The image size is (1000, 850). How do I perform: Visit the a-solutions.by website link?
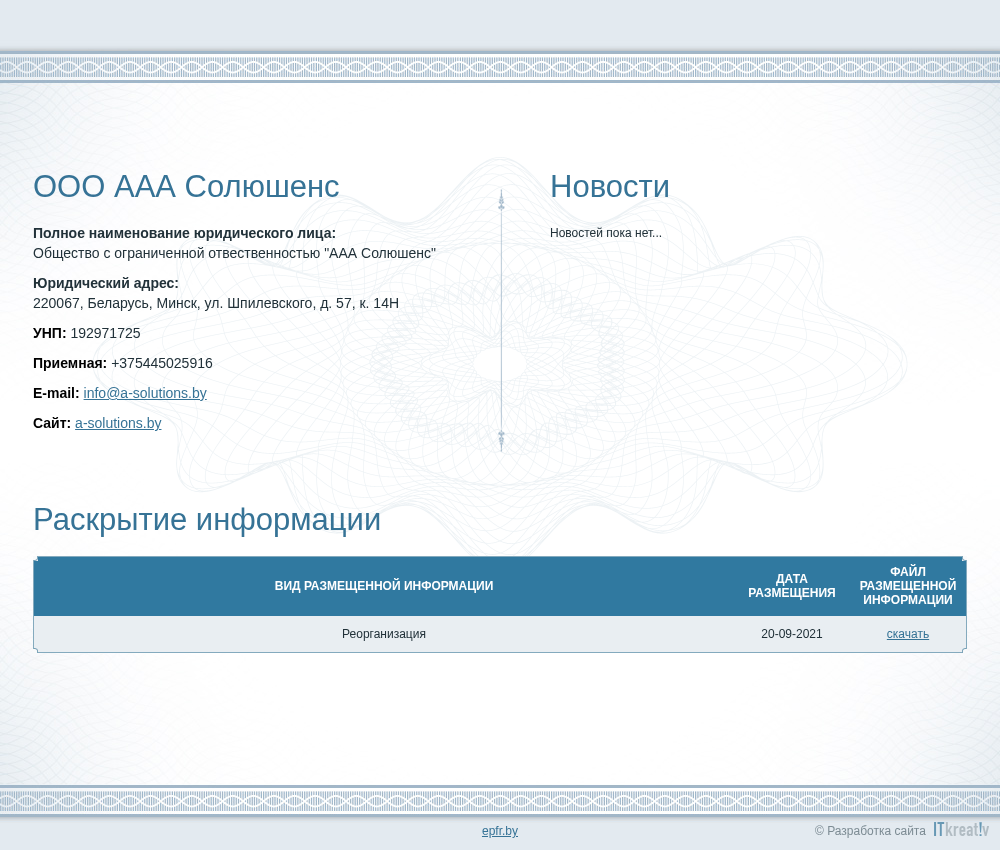tap(118, 423)
